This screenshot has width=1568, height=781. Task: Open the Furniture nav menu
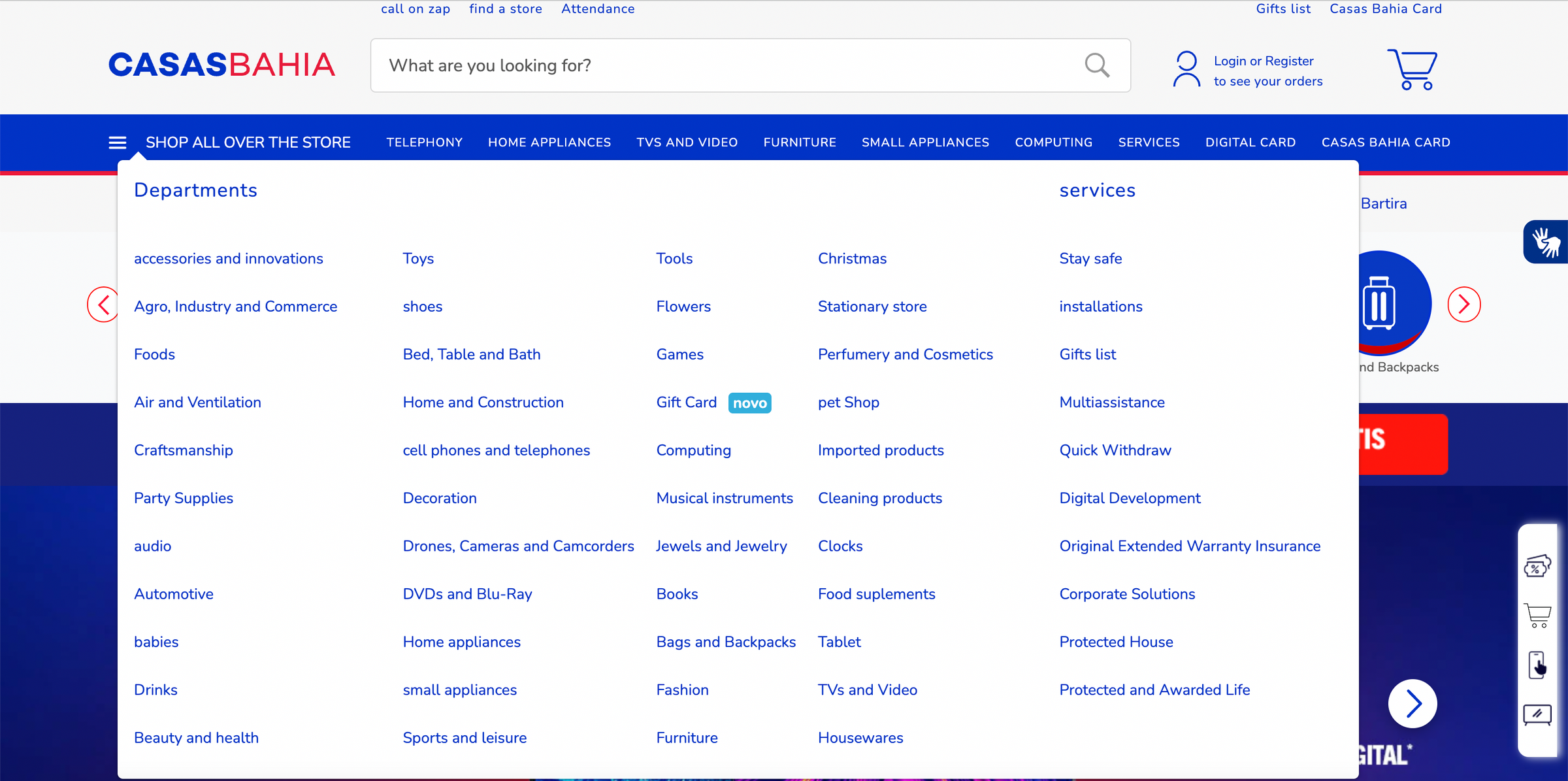point(800,142)
